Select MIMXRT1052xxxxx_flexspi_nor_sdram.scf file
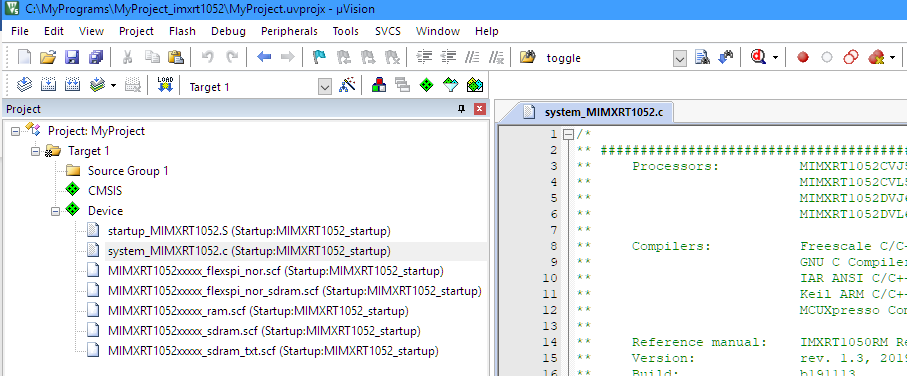Image resolution: width=907 pixels, height=376 pixels. click(294, 291)
